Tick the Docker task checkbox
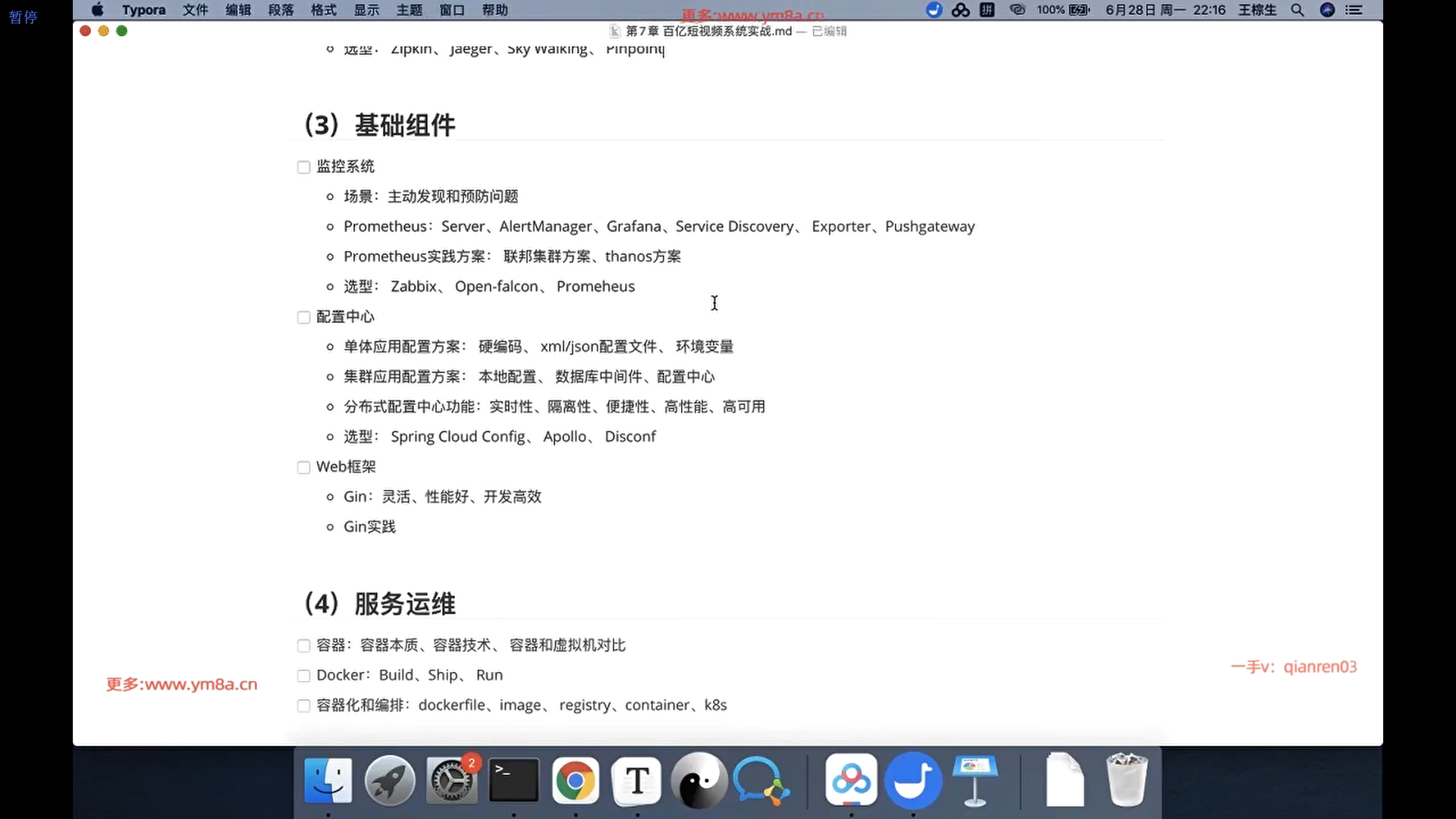1456x819 pixels. pos(304,676)
